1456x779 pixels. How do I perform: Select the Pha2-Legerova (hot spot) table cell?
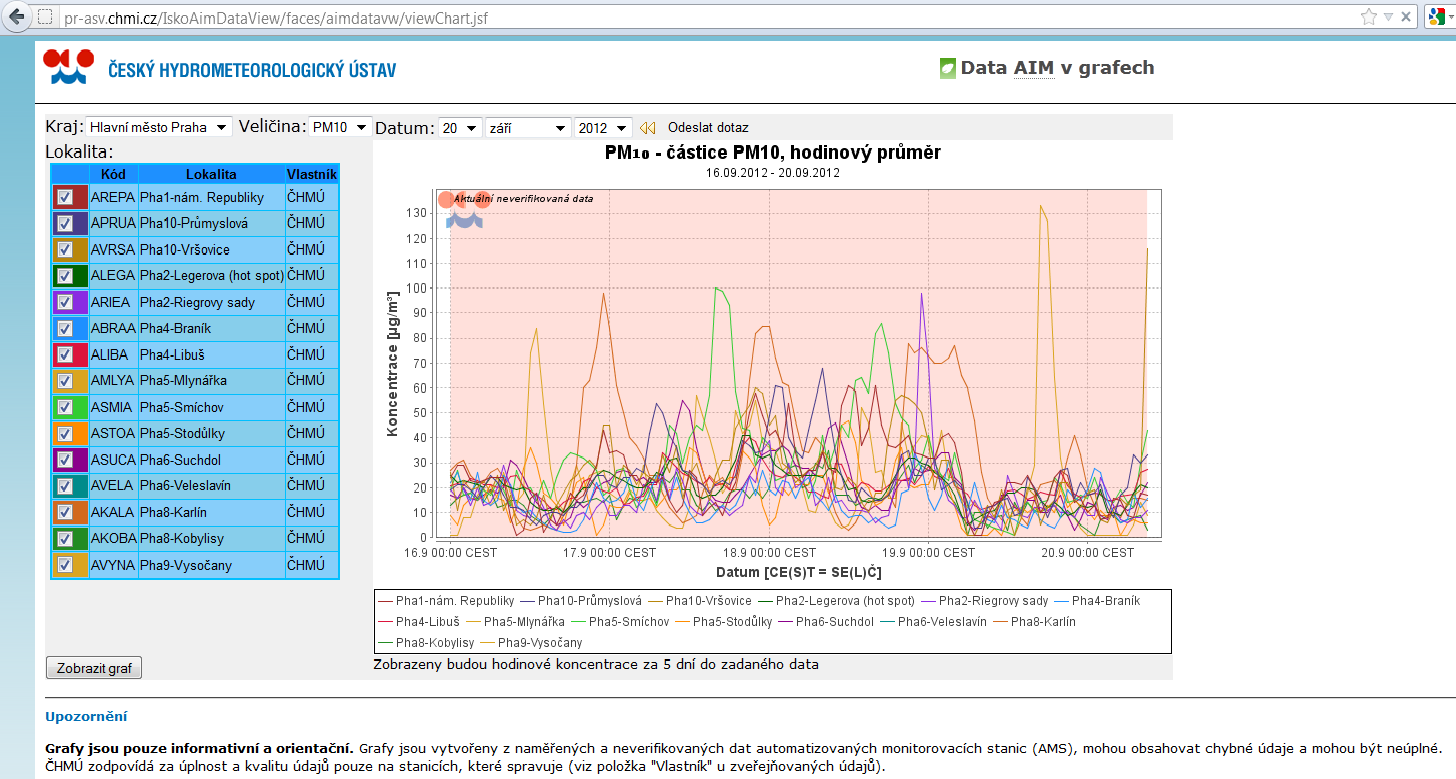coord(211,276)
